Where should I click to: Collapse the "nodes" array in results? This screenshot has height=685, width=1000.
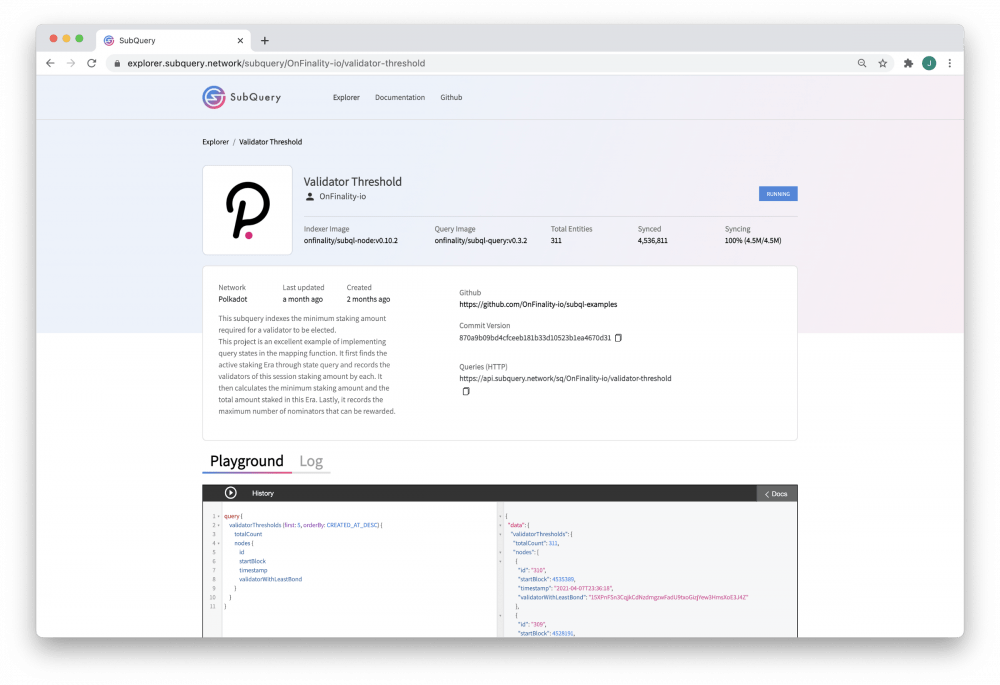[501, 552]
